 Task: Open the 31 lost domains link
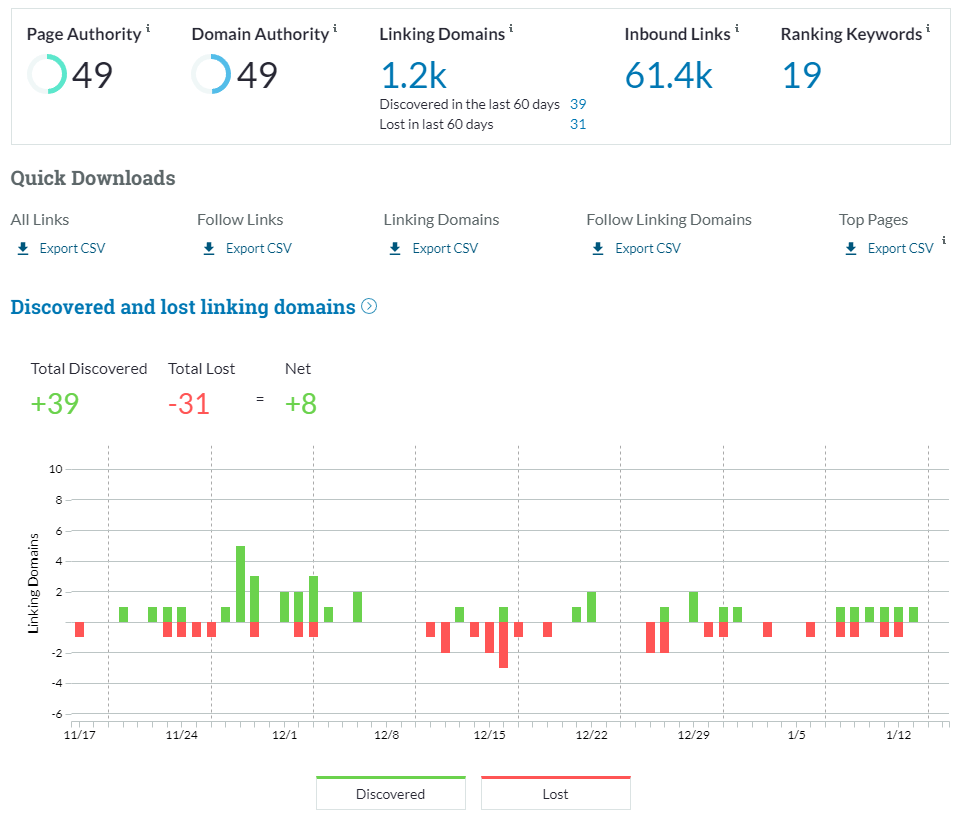coord(578,124)
